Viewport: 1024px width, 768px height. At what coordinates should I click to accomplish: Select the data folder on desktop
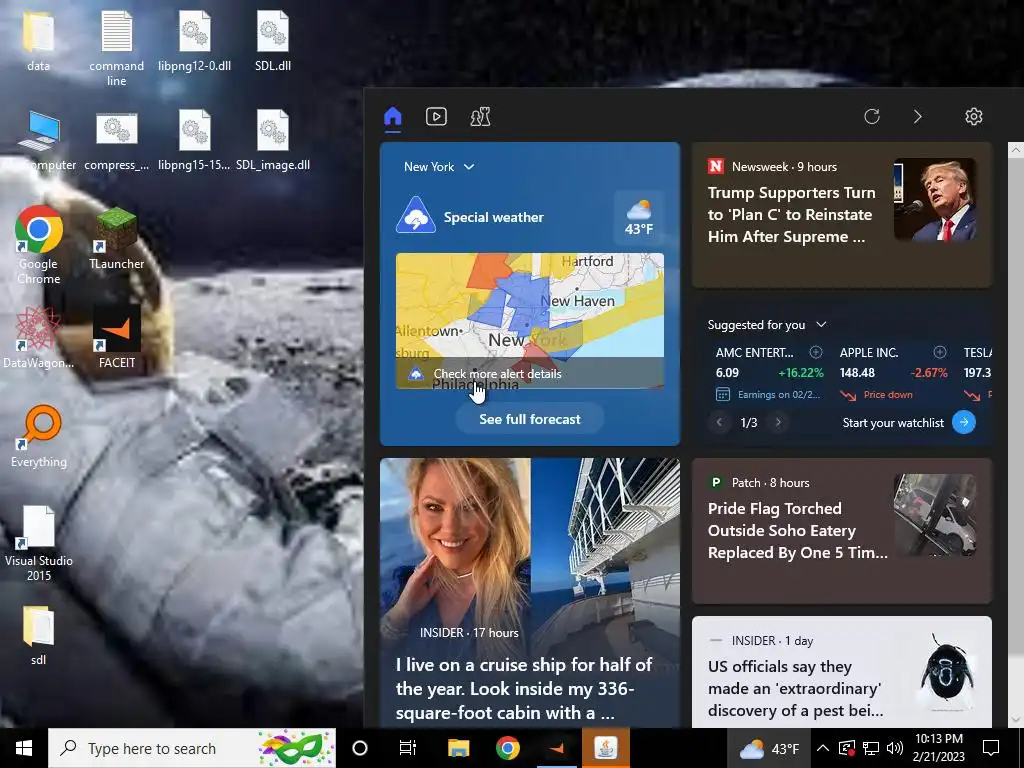pyautogui.click(x=38, y=40)
